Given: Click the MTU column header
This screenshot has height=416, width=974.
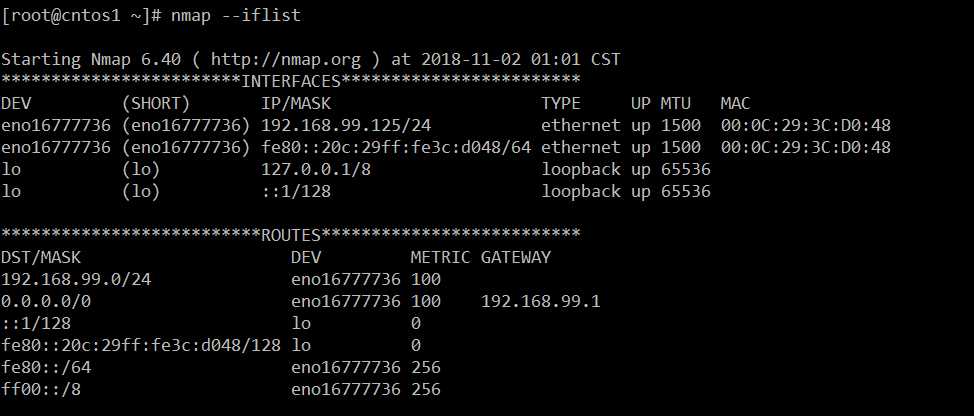Looking at the screenshot, I should pos(675,103).
